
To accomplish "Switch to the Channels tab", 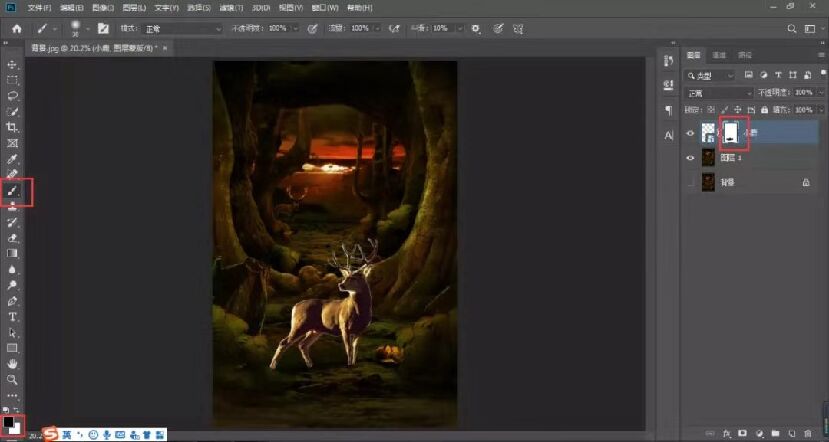I will pos(719,55).
